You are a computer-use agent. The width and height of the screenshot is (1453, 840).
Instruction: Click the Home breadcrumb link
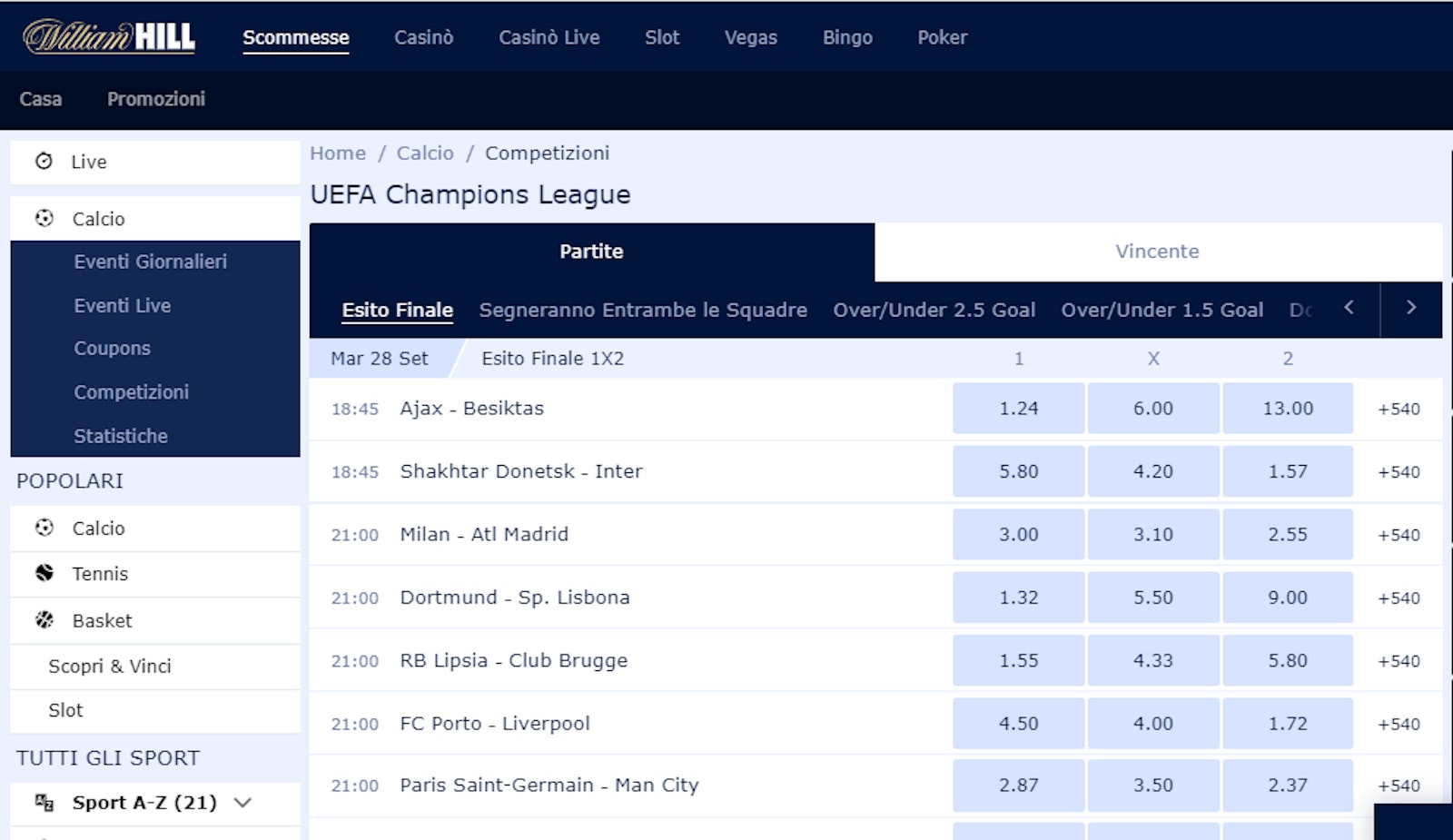pyautogui.click(x=337, y=153)
